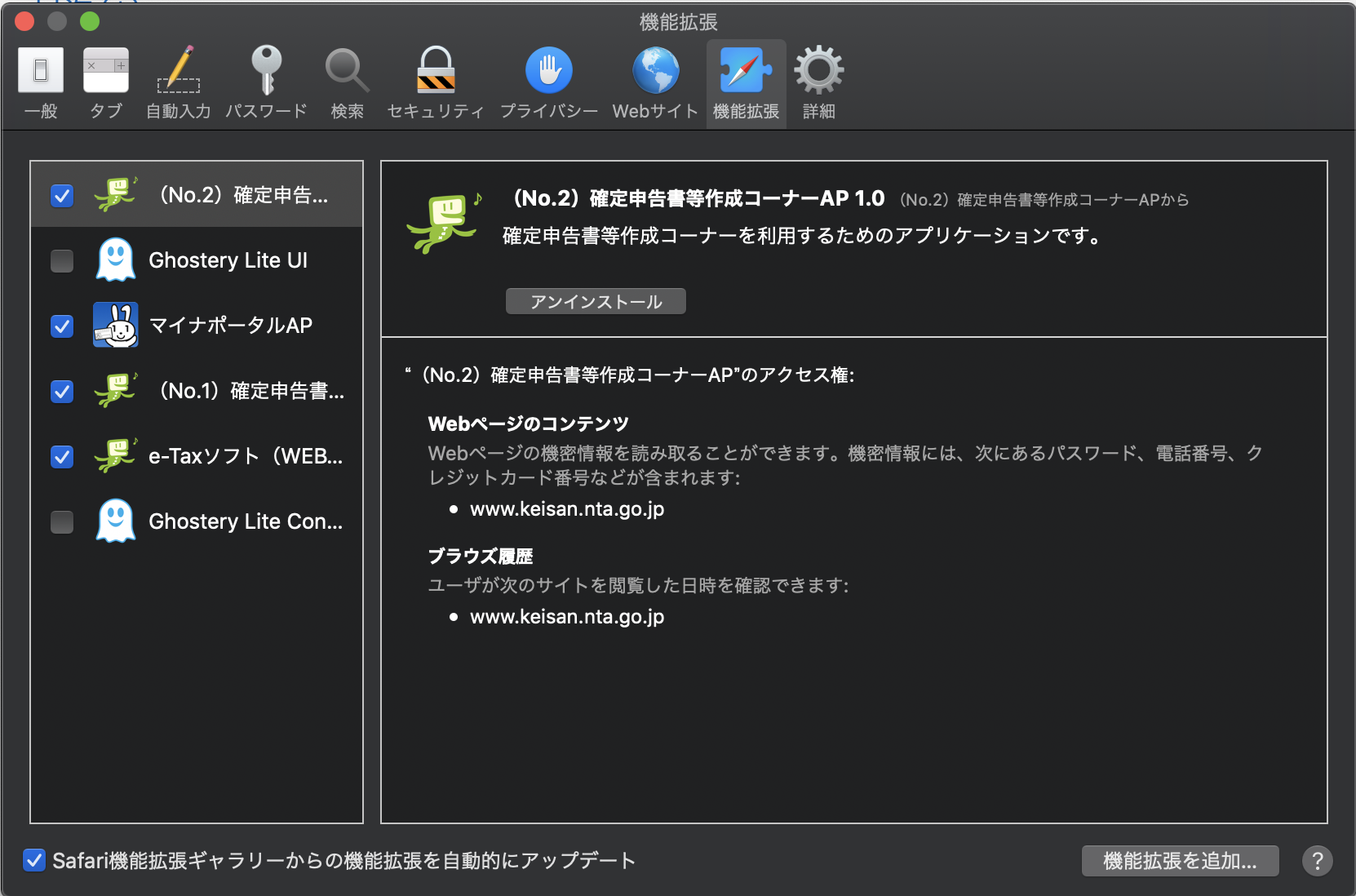
Task: Open the Webサイト globe icon
Action: point(656,70)
